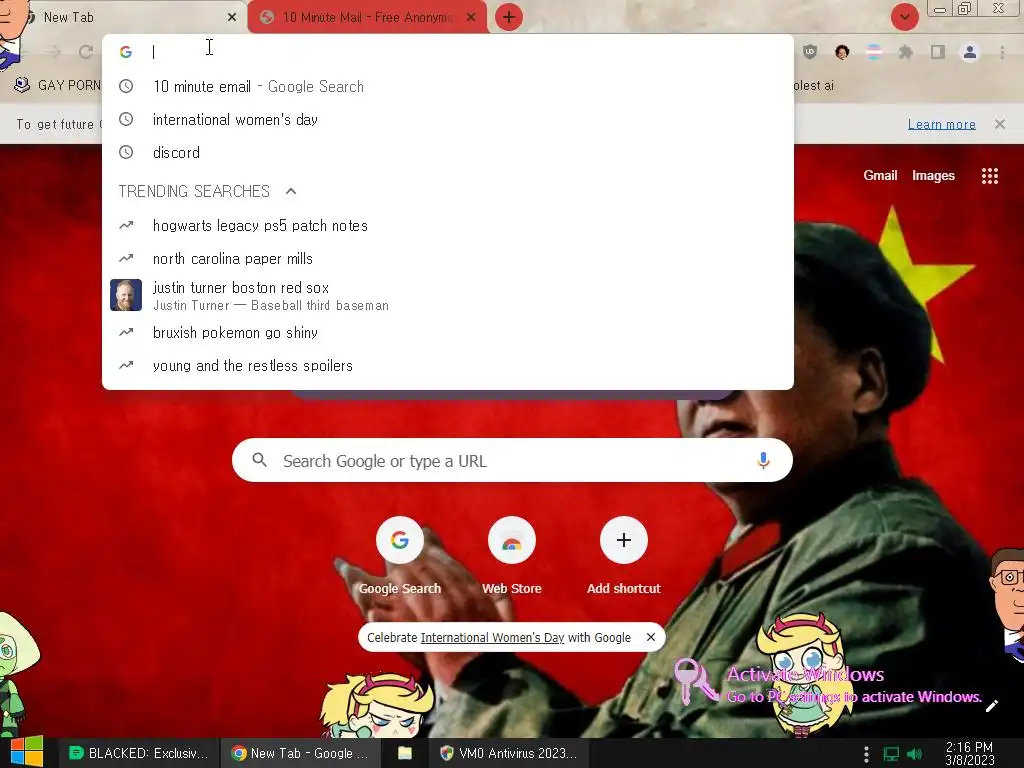The height and width of the screenshot is (768, 1024).
Task: Select '10 minute email' suggestion
Action: click(x=448, y=86)
